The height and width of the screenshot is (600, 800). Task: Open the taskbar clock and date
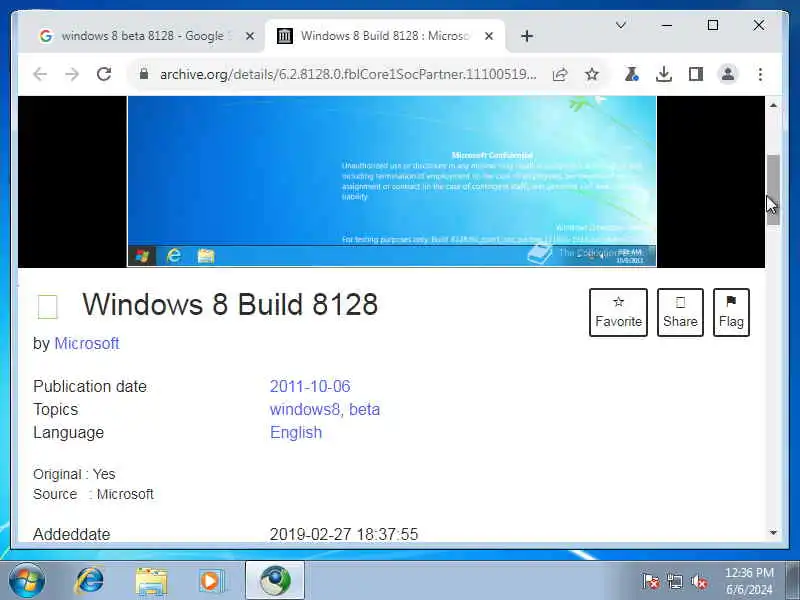pos(749,581)
